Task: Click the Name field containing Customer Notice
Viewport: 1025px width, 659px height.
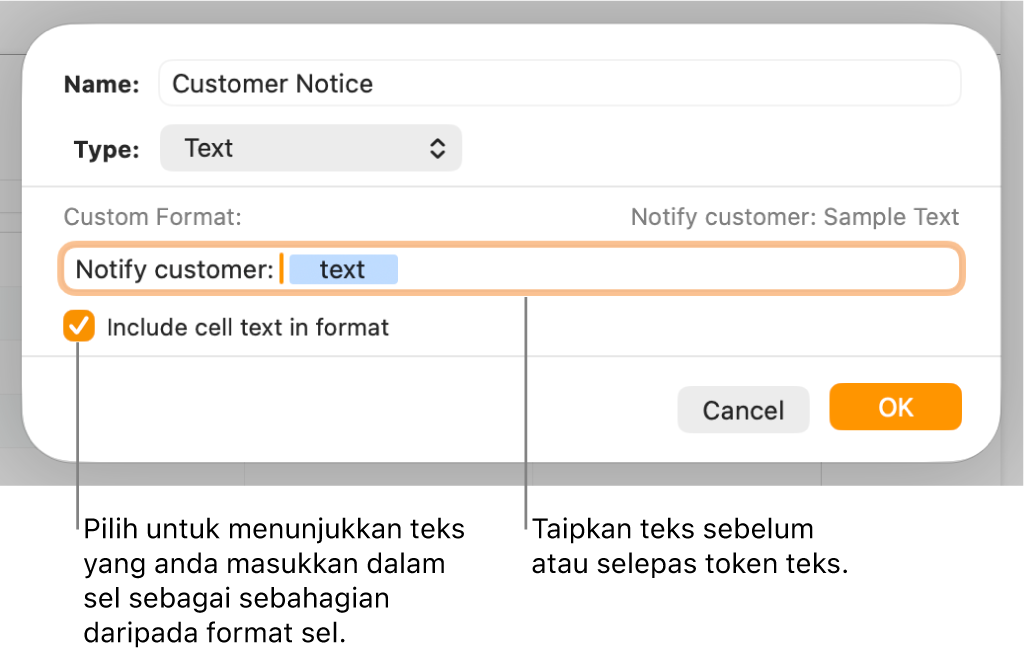Action: click(560, 84)
